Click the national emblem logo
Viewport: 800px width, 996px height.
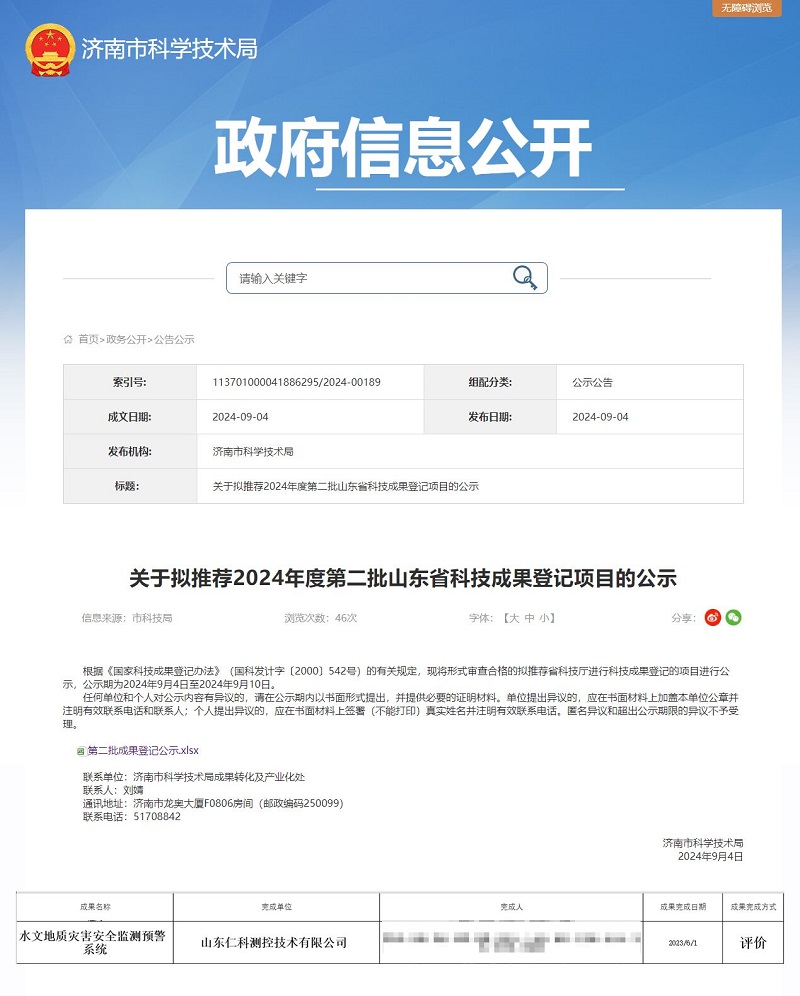(x=50, y=50)
